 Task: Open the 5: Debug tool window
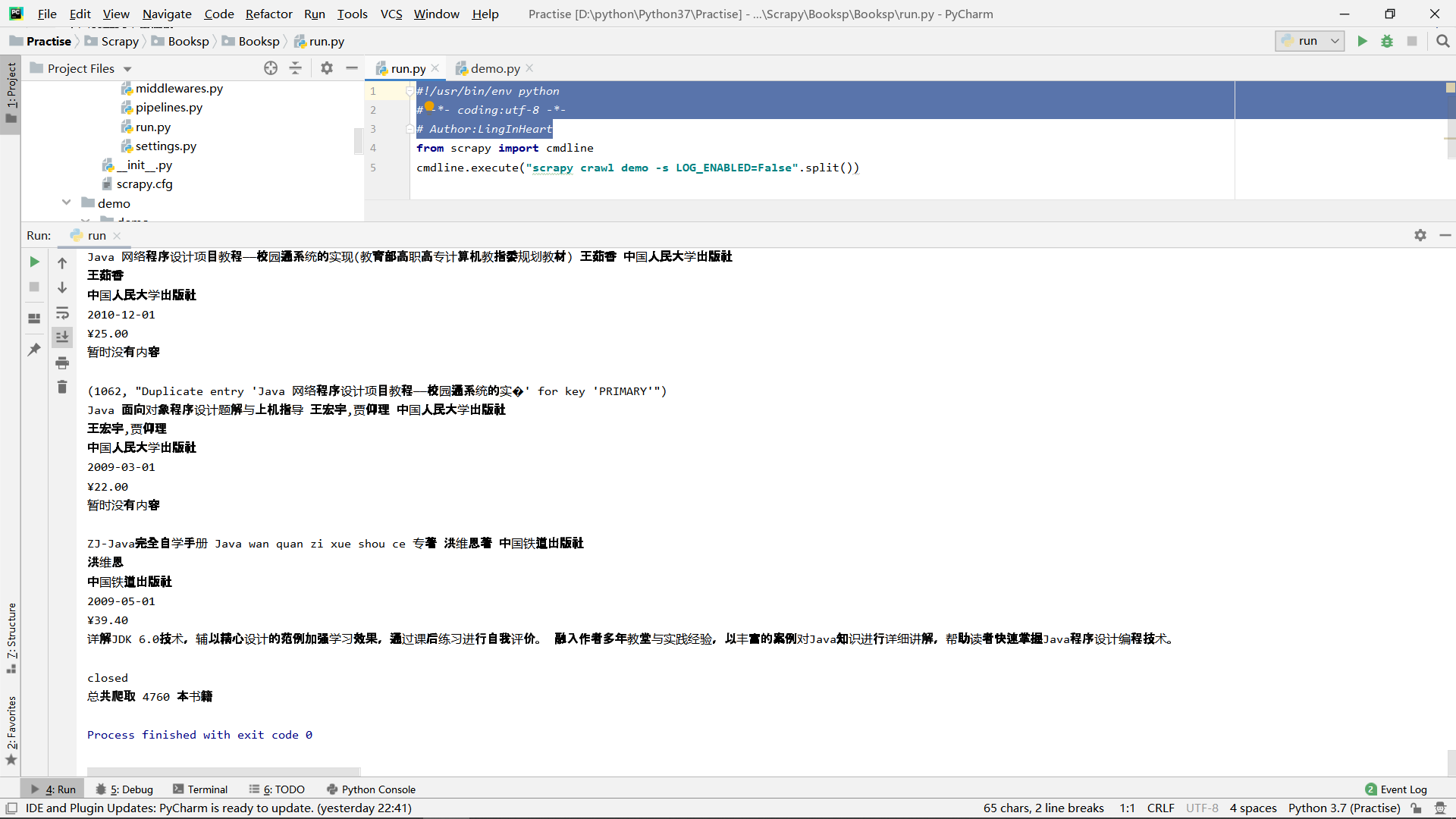point(124,789)
